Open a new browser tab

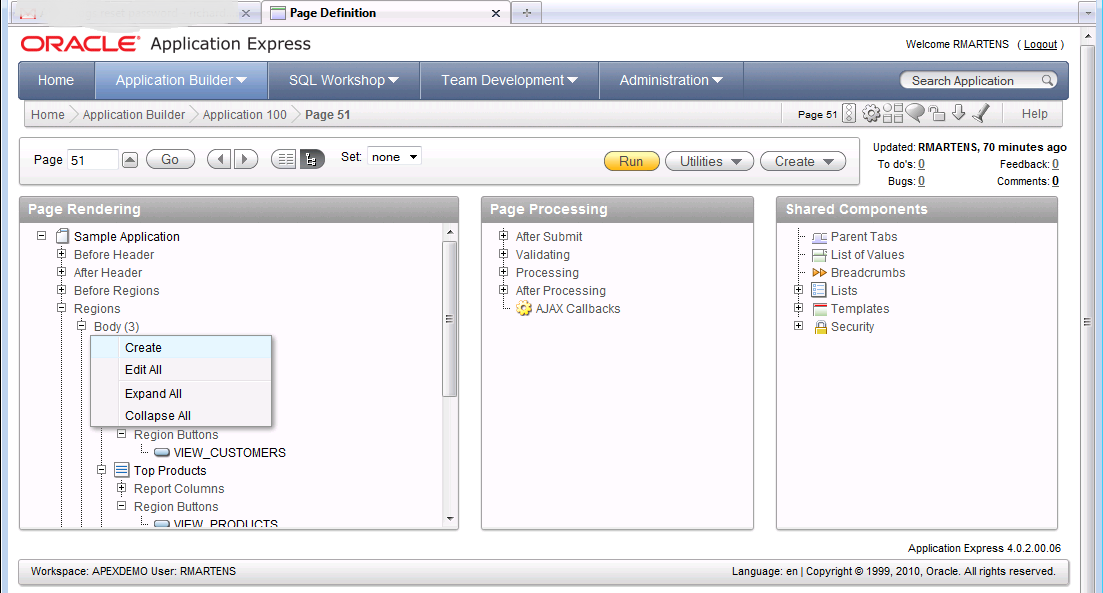[x=527, y=13]
